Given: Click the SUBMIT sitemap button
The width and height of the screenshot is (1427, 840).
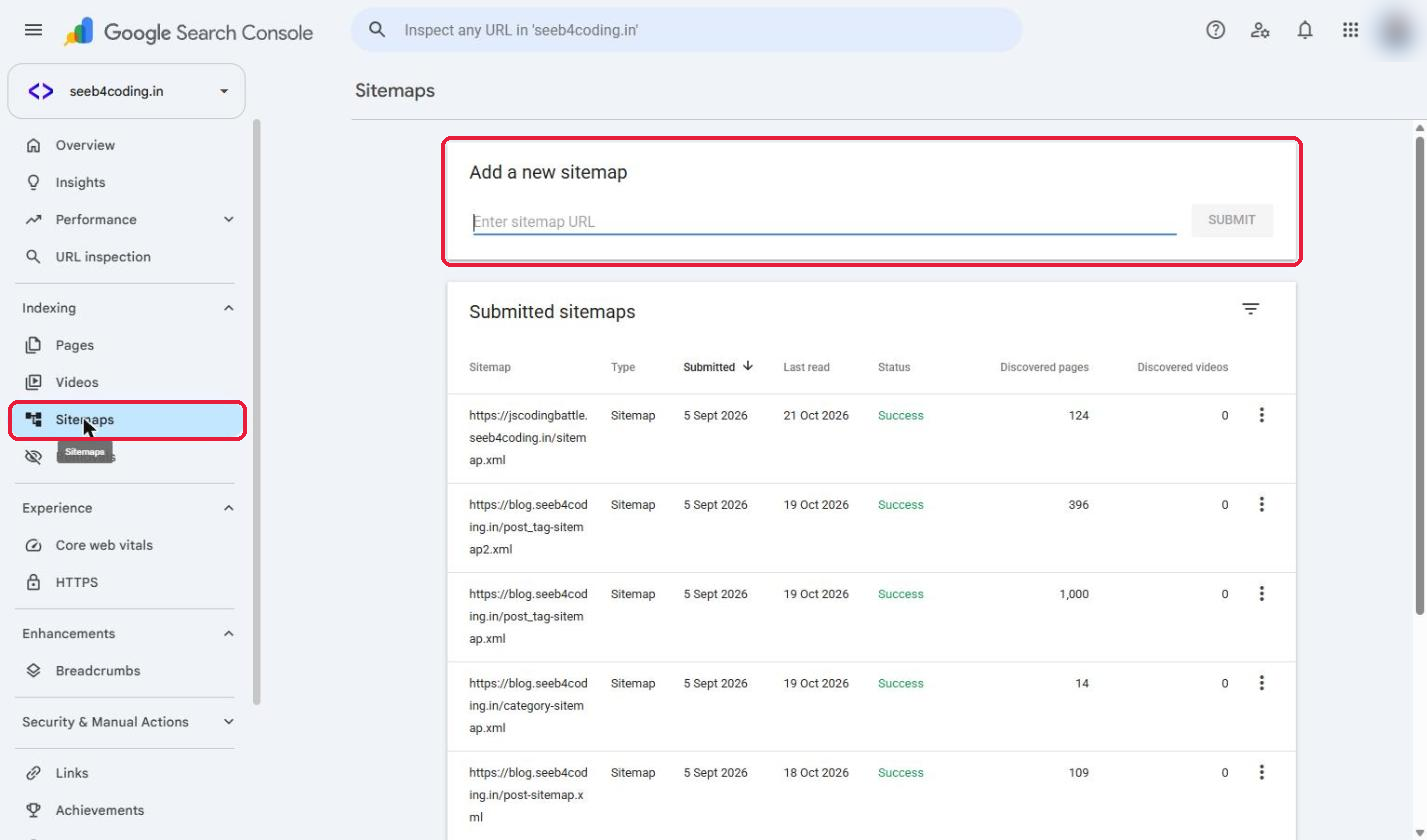Looking at the screenshot, I should click(1232, 220).
